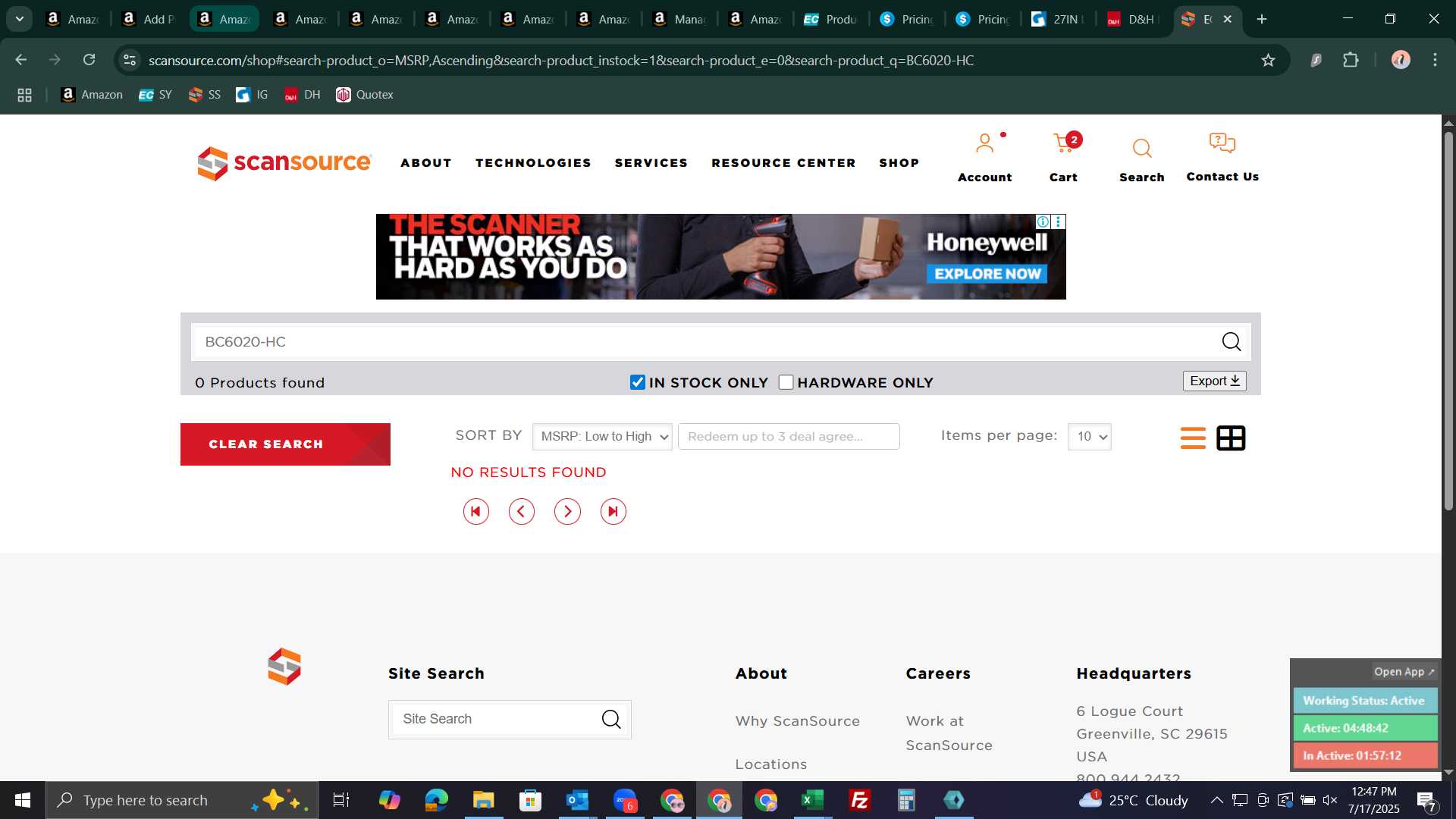
Task: Open Work at ScanSource link
Action: 949,733
